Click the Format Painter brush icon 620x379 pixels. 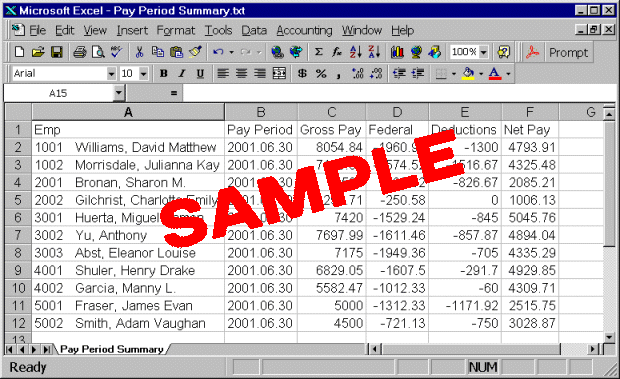point(195,52)
